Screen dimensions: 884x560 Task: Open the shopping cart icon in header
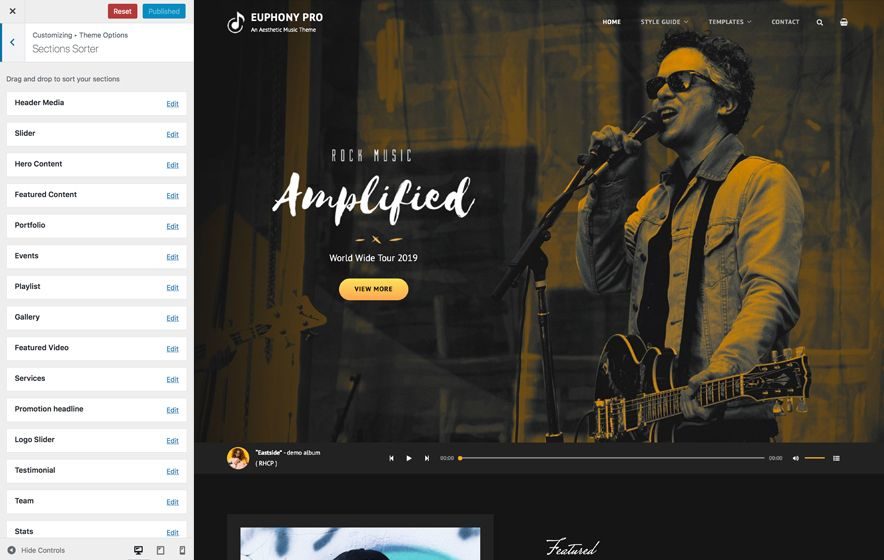tap(843, 22)
